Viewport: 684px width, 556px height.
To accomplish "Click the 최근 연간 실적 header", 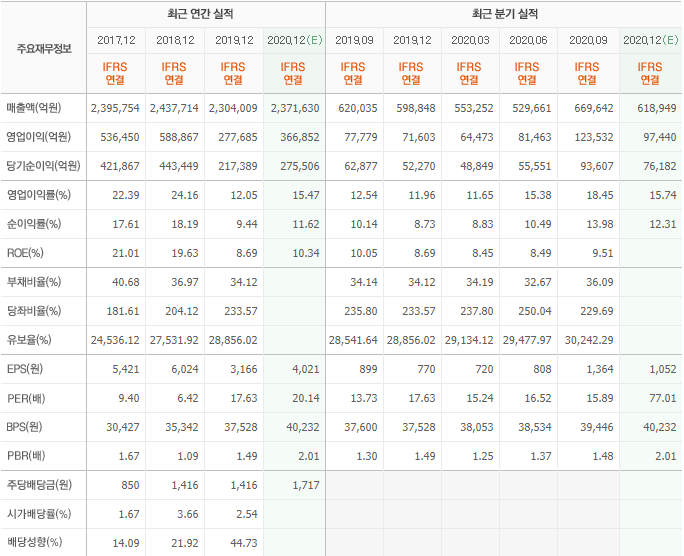I will click(200, 14).
